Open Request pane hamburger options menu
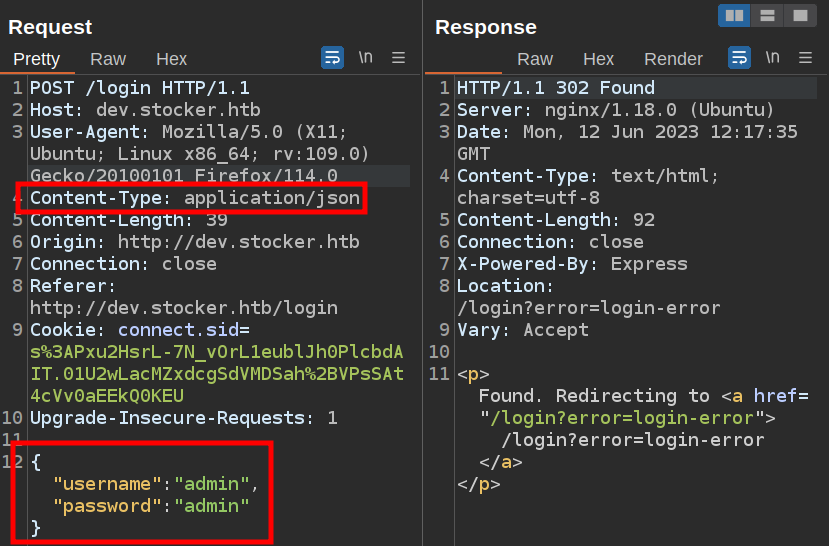 [398, 58]
